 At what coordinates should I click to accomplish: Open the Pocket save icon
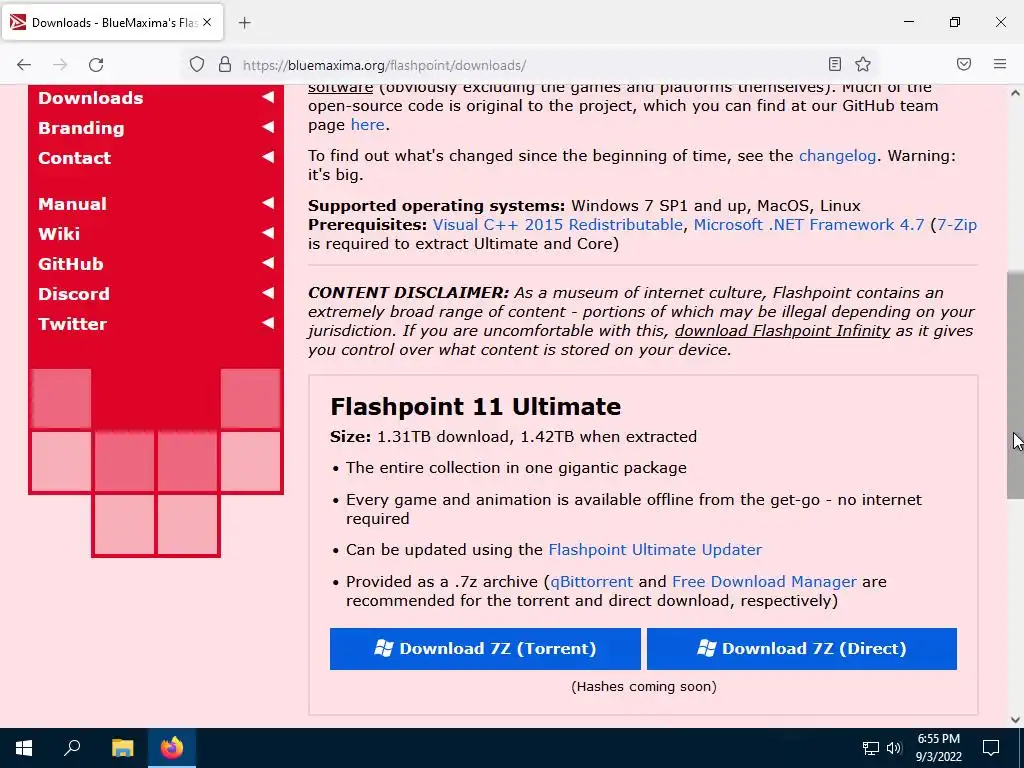coord(964,64)
